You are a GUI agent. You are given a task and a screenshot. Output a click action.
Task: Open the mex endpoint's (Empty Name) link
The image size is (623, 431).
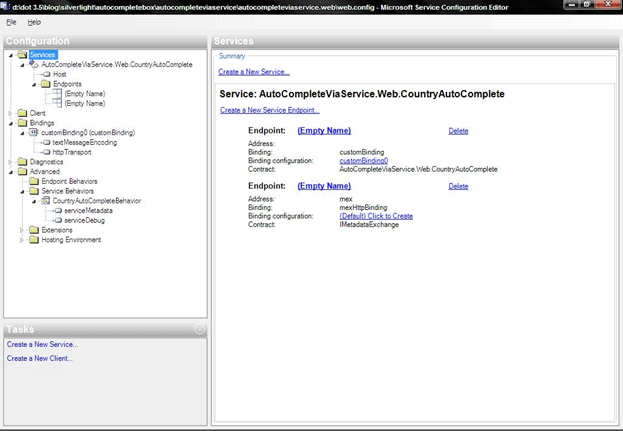324,186
